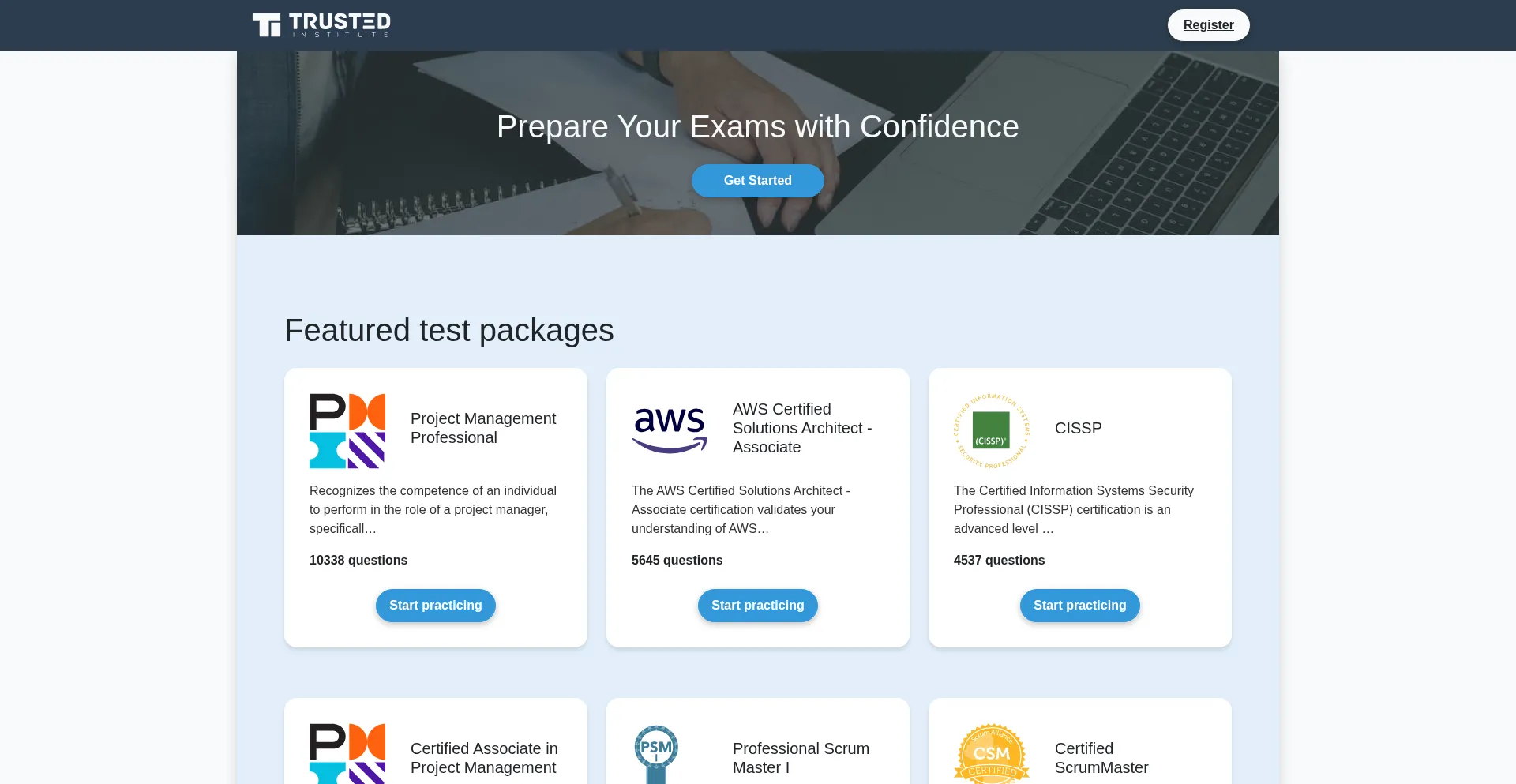Screen dimensions: 1516x784
Task: Click the CSM Scrum Alliance badge icon
Action: [x=992, y=753]
